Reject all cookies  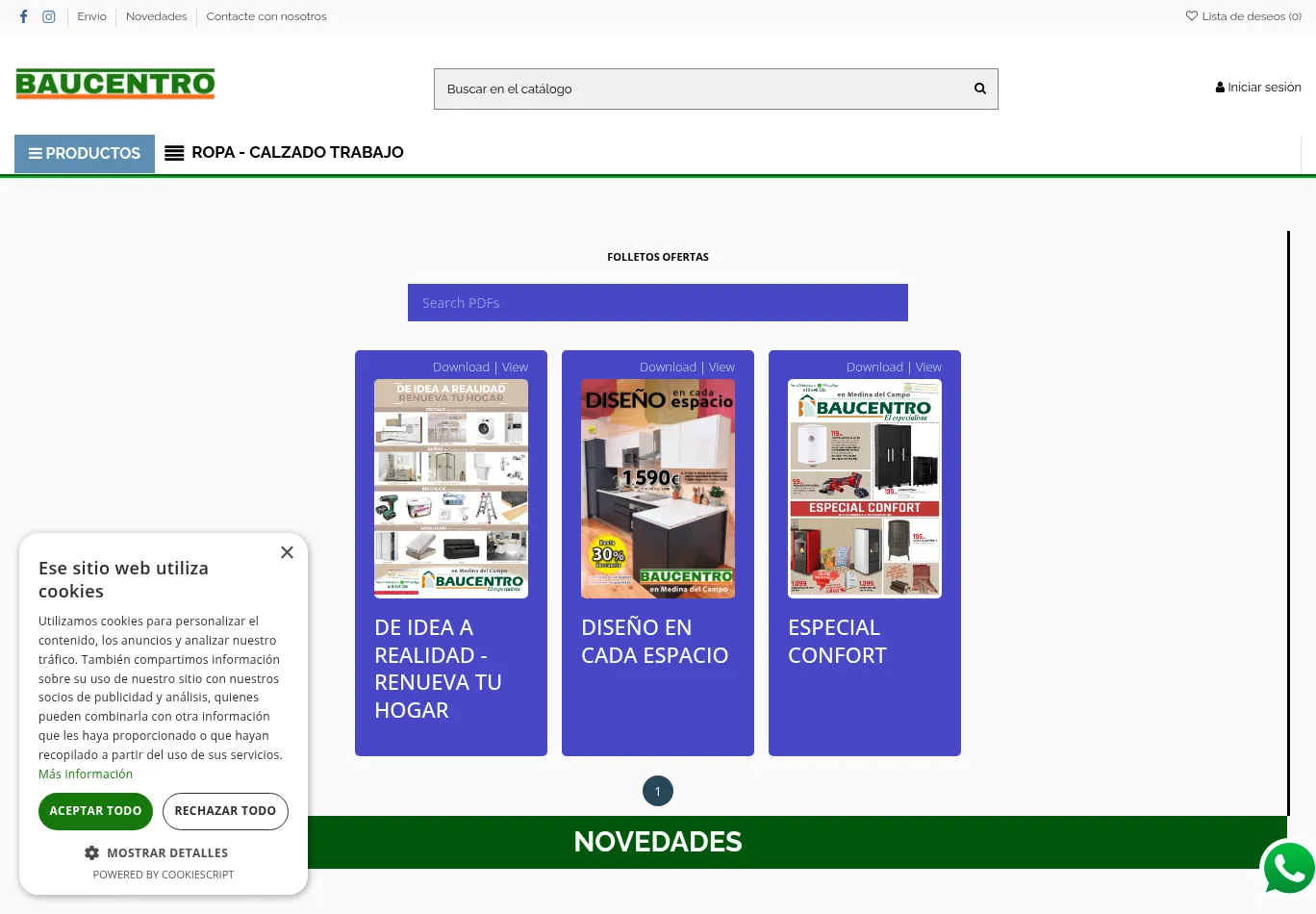[225, 811]
